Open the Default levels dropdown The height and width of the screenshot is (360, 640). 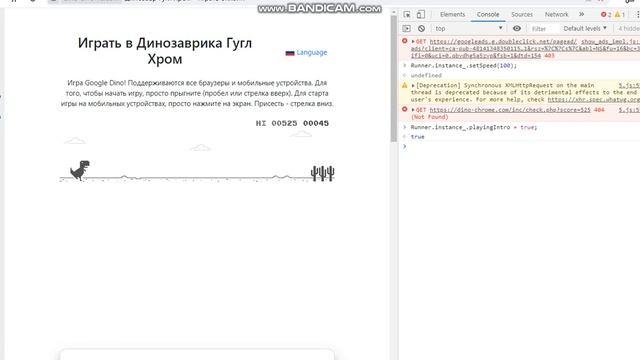tap(585, 29)
